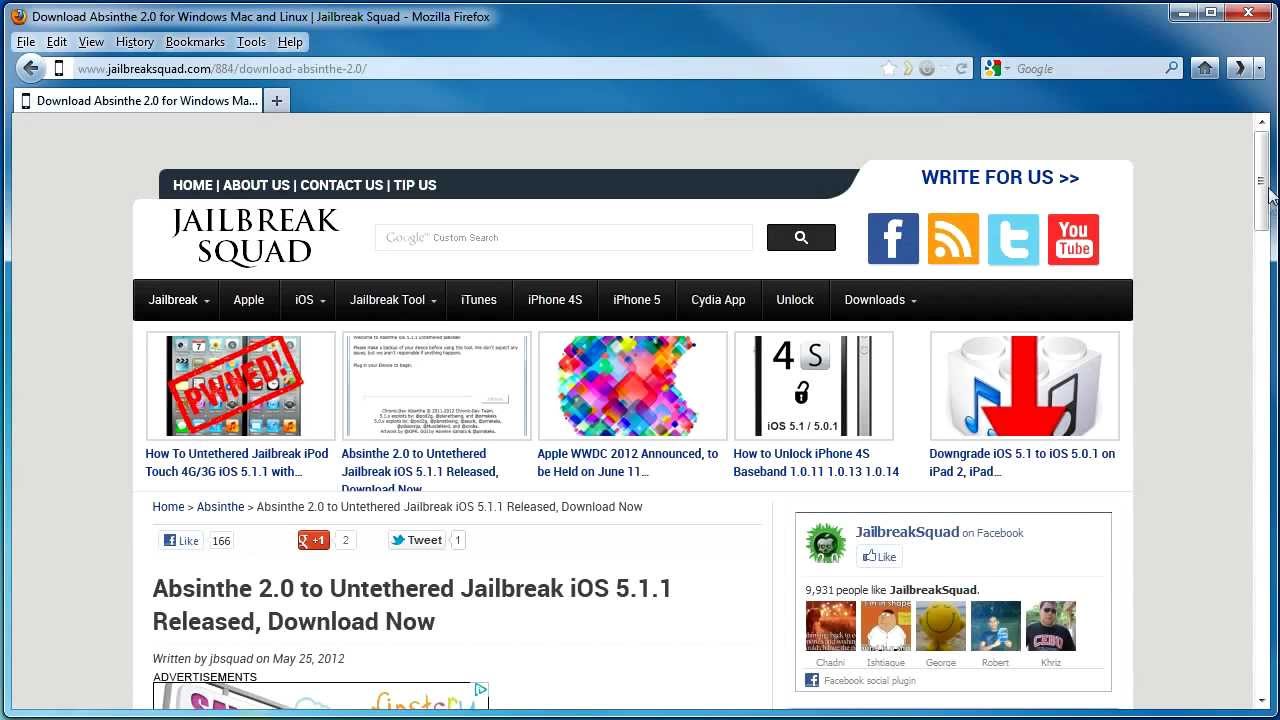This screenshot has width=1280, height=720.
Task: Reload the page with the refresh icon
Action: point(961,68)
